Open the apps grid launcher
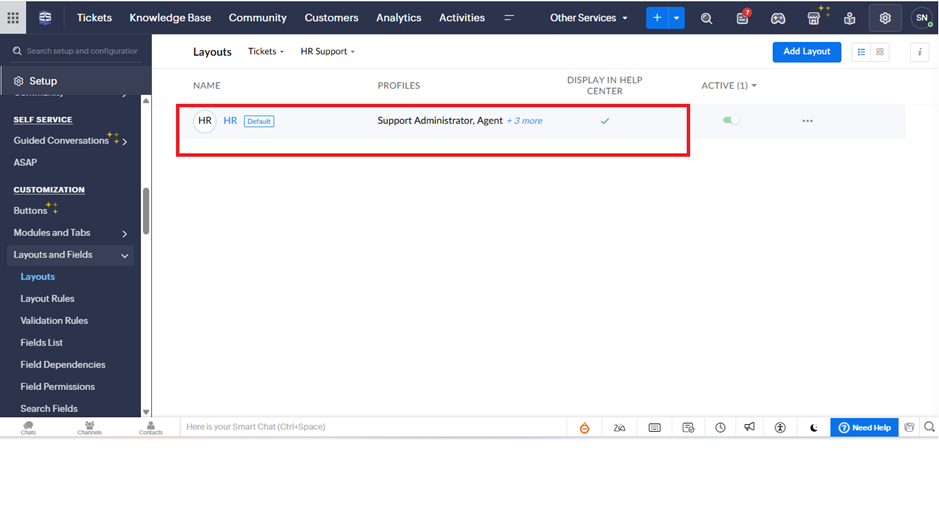Screen dimensions: 939x528 coord(13,18)
